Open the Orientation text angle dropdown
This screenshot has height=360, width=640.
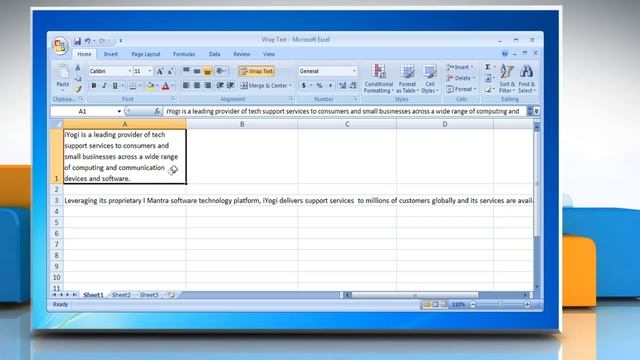point(222,71)
